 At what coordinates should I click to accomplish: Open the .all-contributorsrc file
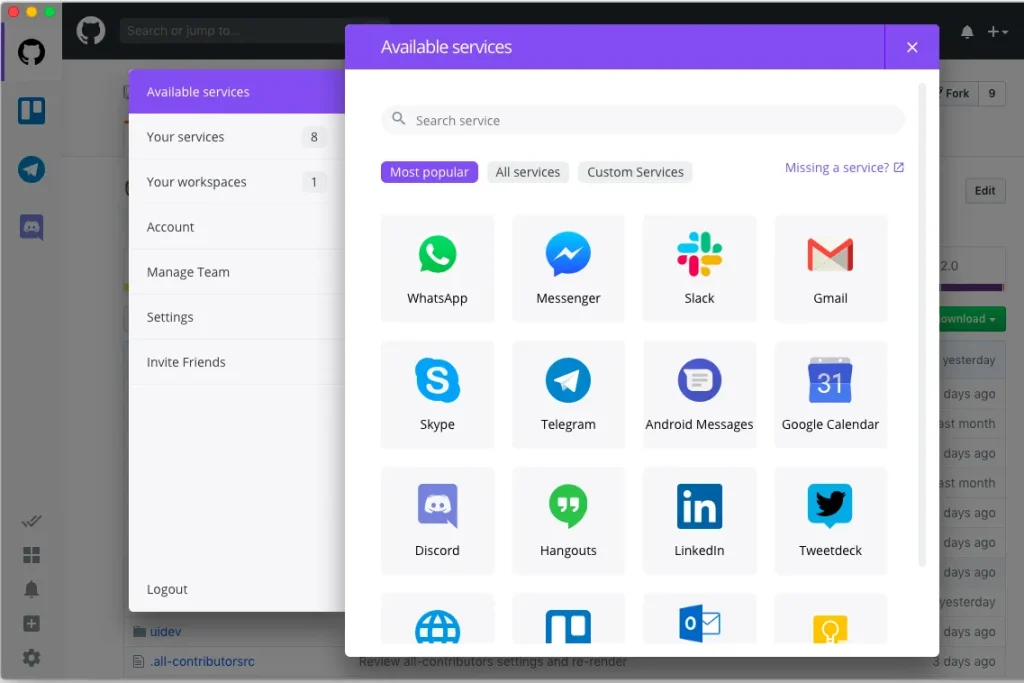click(202, 661)
